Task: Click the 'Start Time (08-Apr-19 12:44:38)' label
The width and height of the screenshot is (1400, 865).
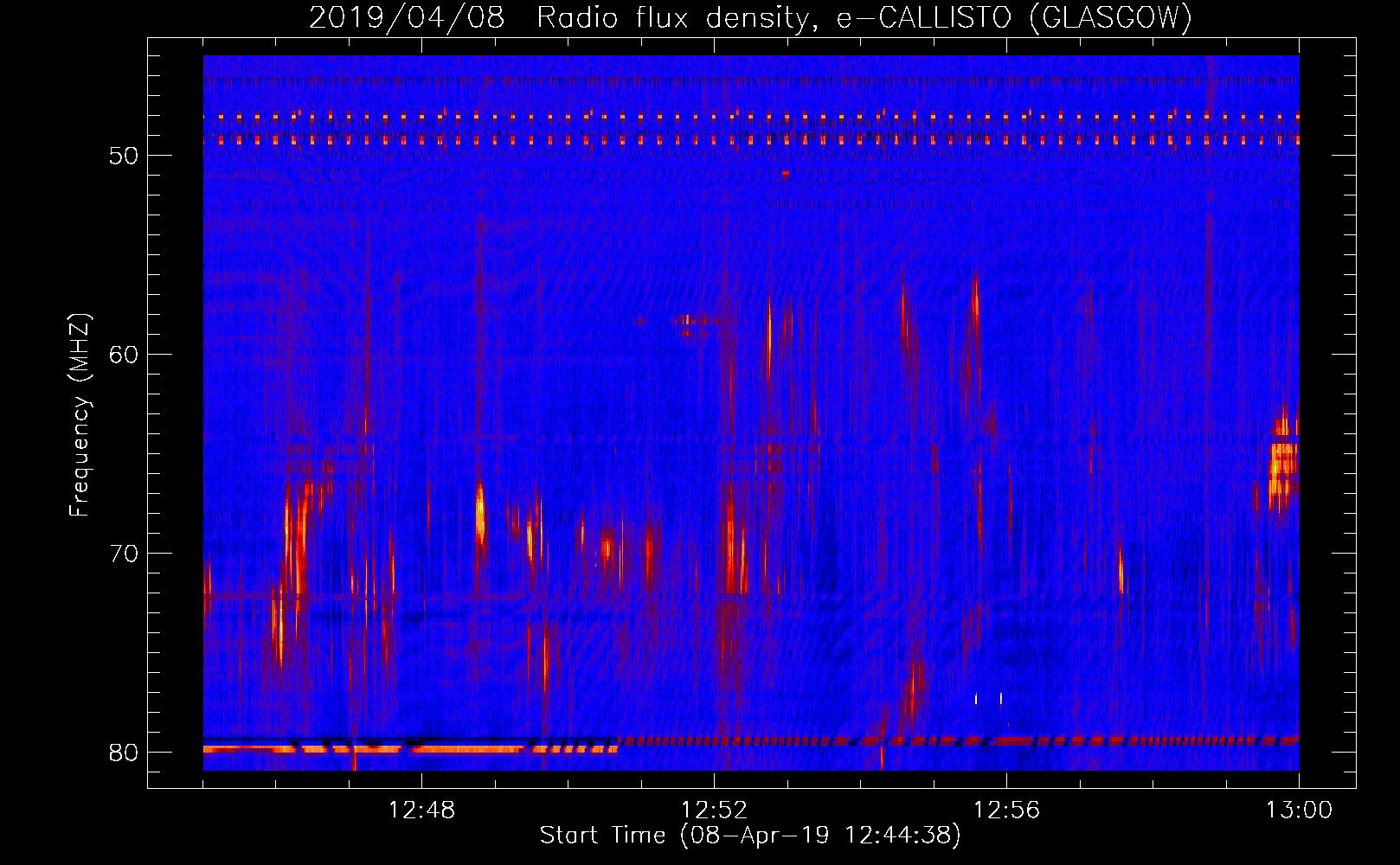Action: tap(750, 836)
